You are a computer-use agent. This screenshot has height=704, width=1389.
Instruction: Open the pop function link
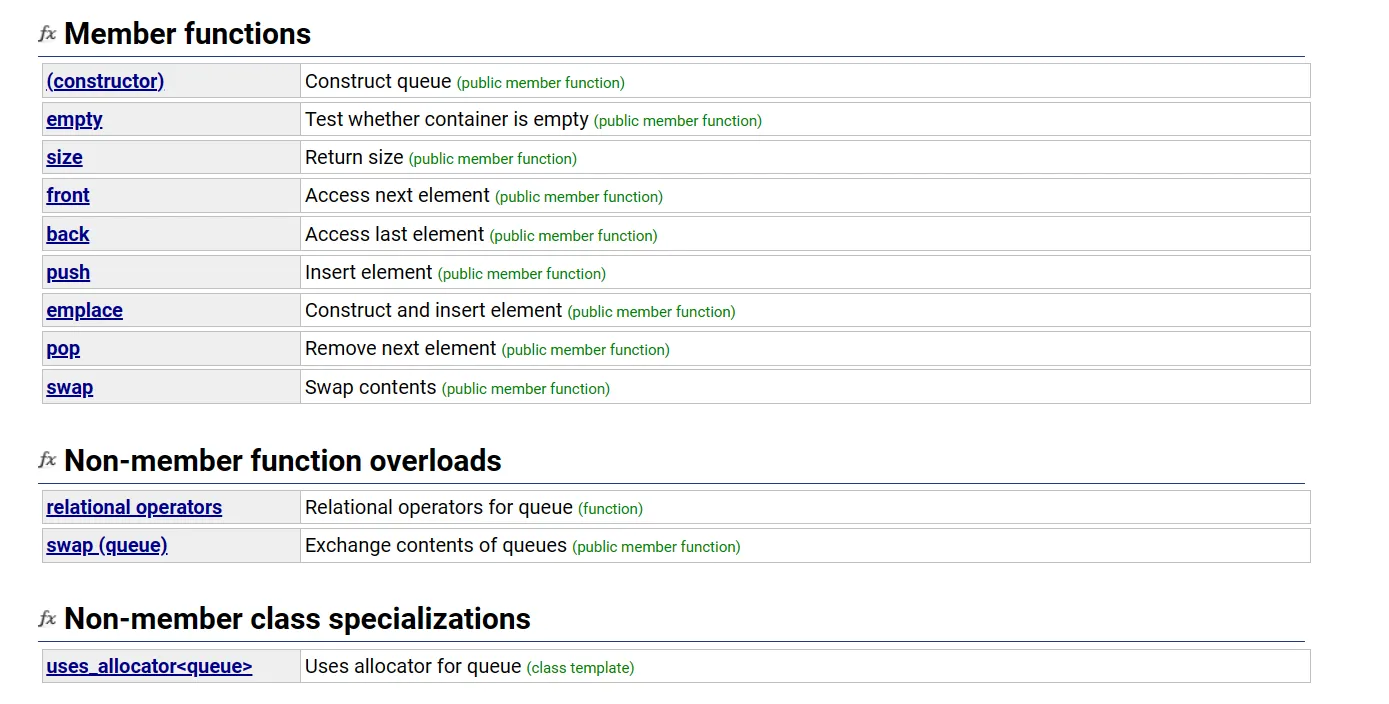[x=63, y=348]
